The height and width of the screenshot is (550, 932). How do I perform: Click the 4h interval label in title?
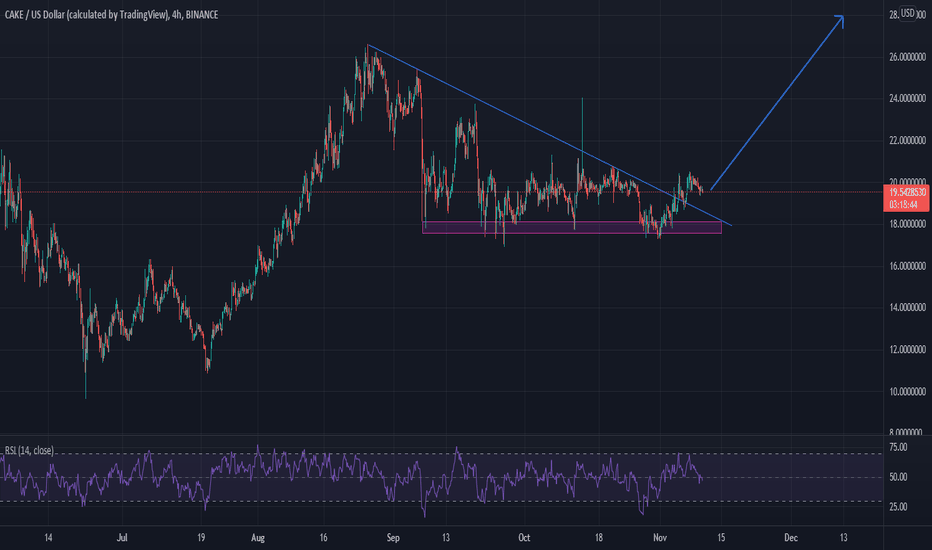tap(177, 15)
